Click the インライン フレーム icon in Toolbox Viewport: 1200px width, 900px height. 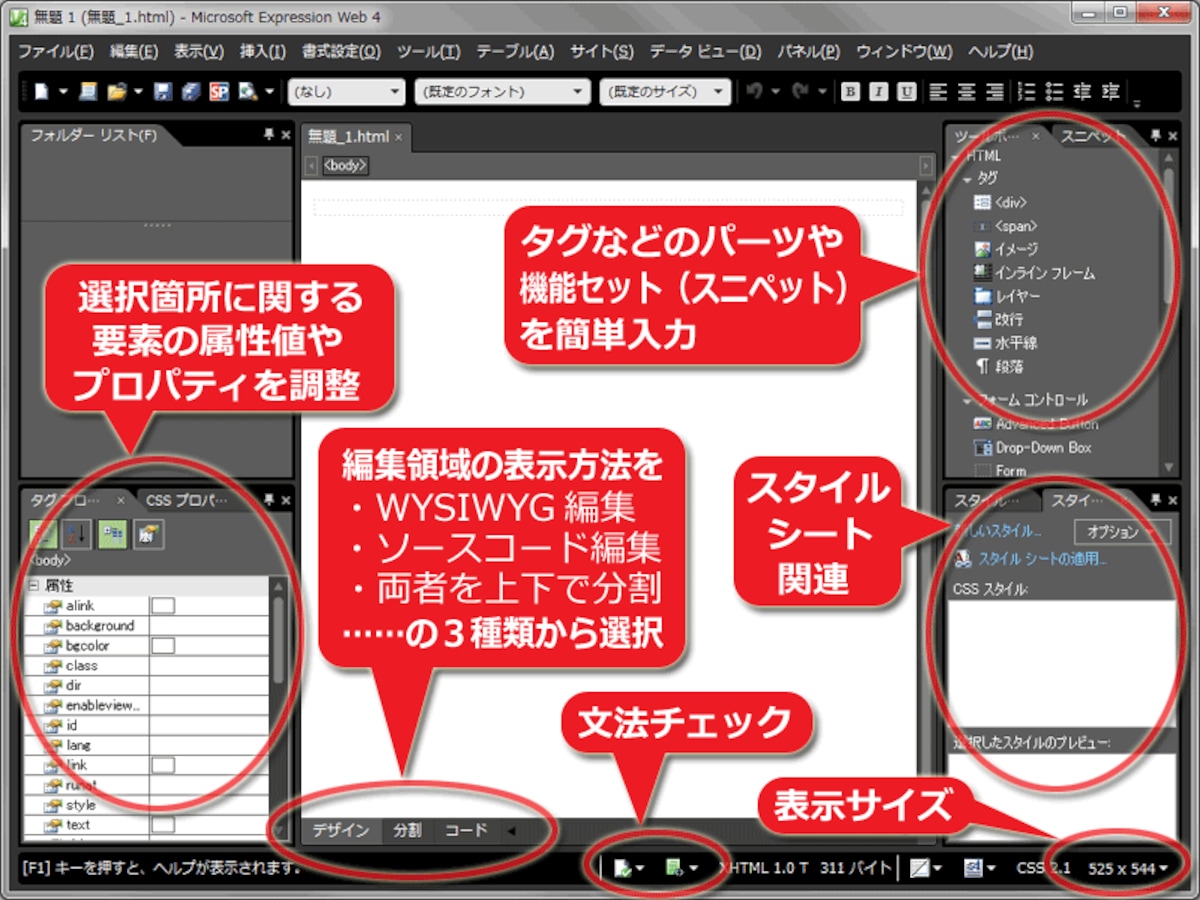coord(982,272)
